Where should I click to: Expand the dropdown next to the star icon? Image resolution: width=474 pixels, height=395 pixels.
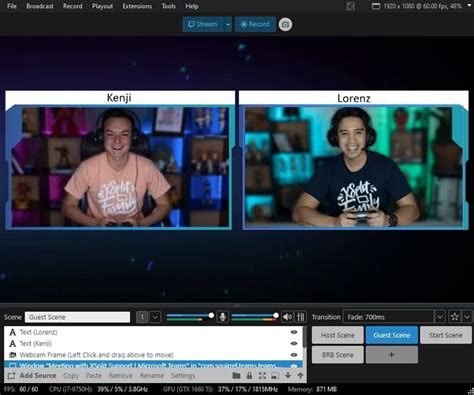(x=467, y=317)
